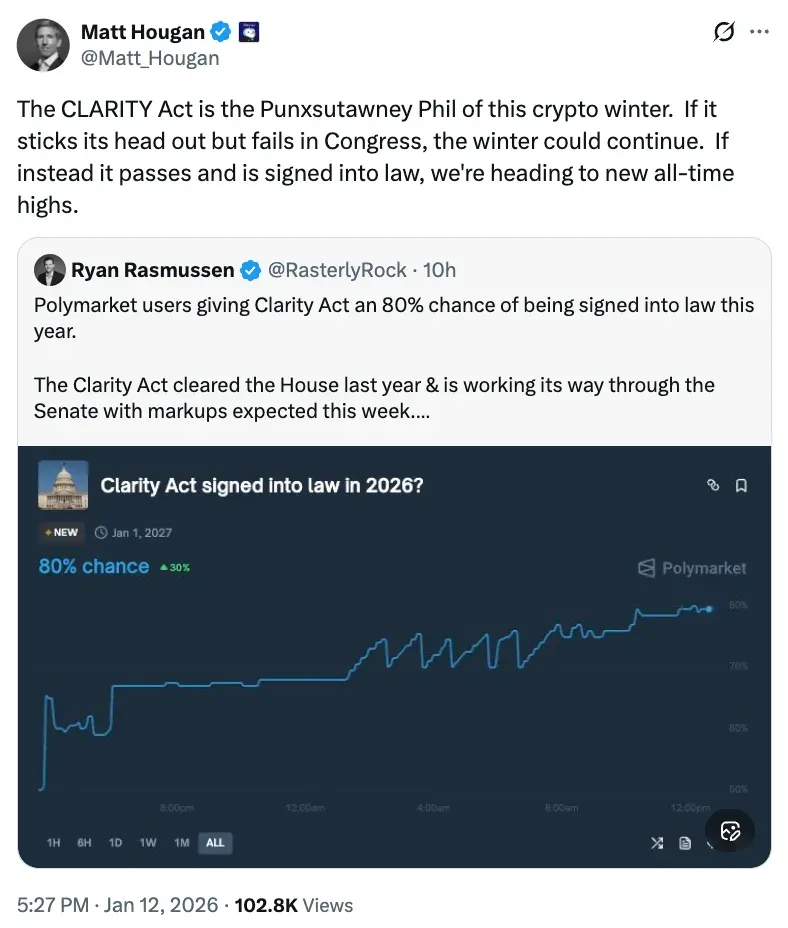The image size is (788, 928).
Task: Enable the 1W timeframe toggle
Action: pyautogui.click(x=147, y=843)
